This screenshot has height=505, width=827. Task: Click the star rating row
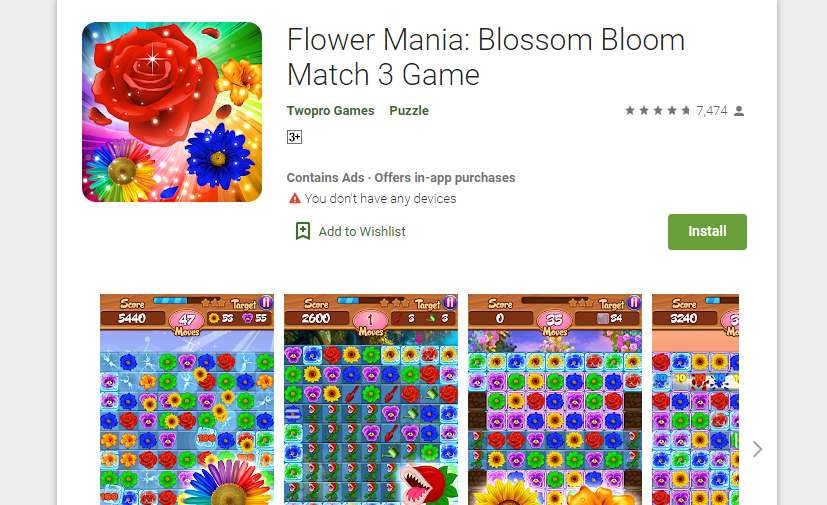658,110
